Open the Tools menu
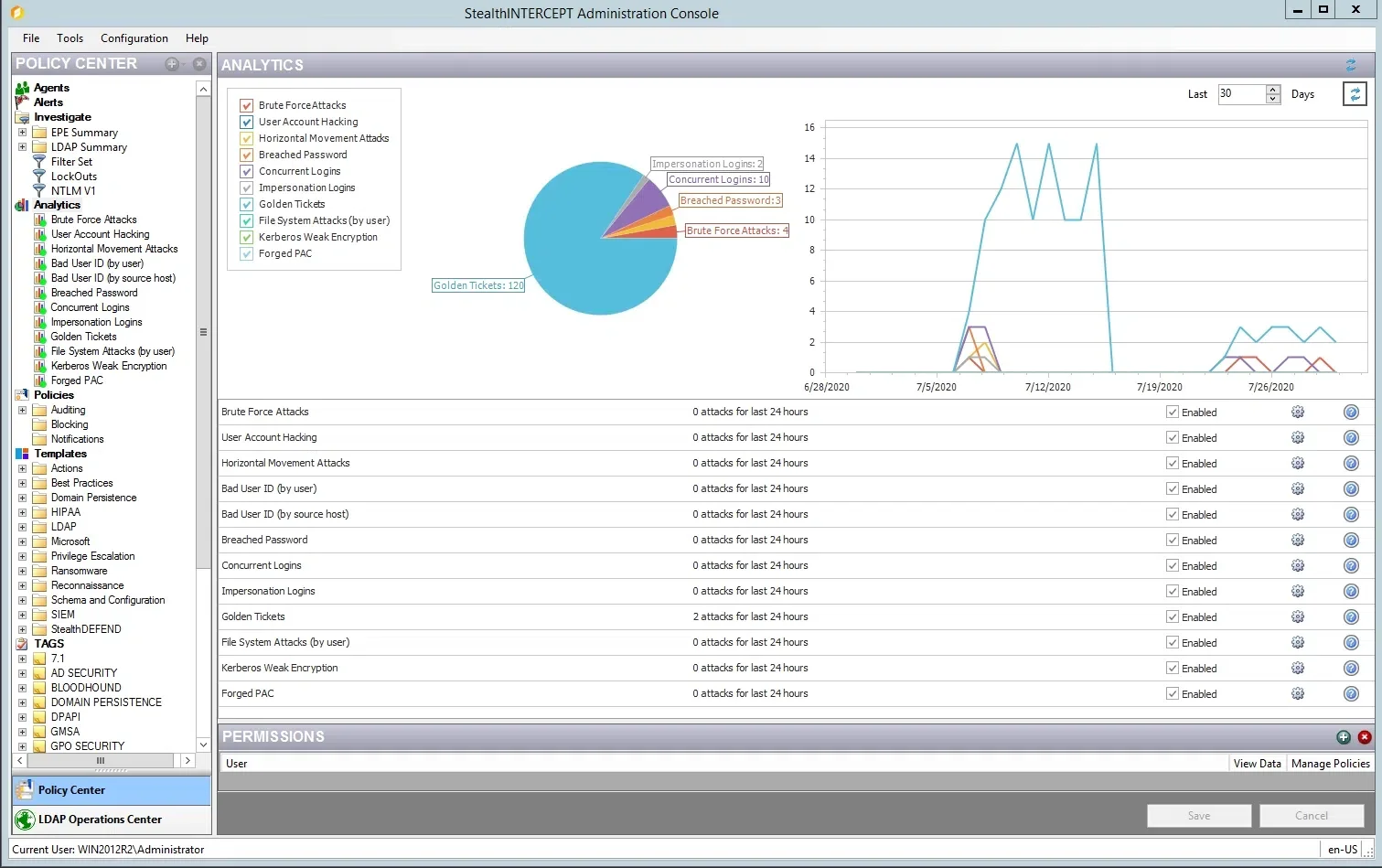This screenshot has width=1382, height=868. coord(70,38)
